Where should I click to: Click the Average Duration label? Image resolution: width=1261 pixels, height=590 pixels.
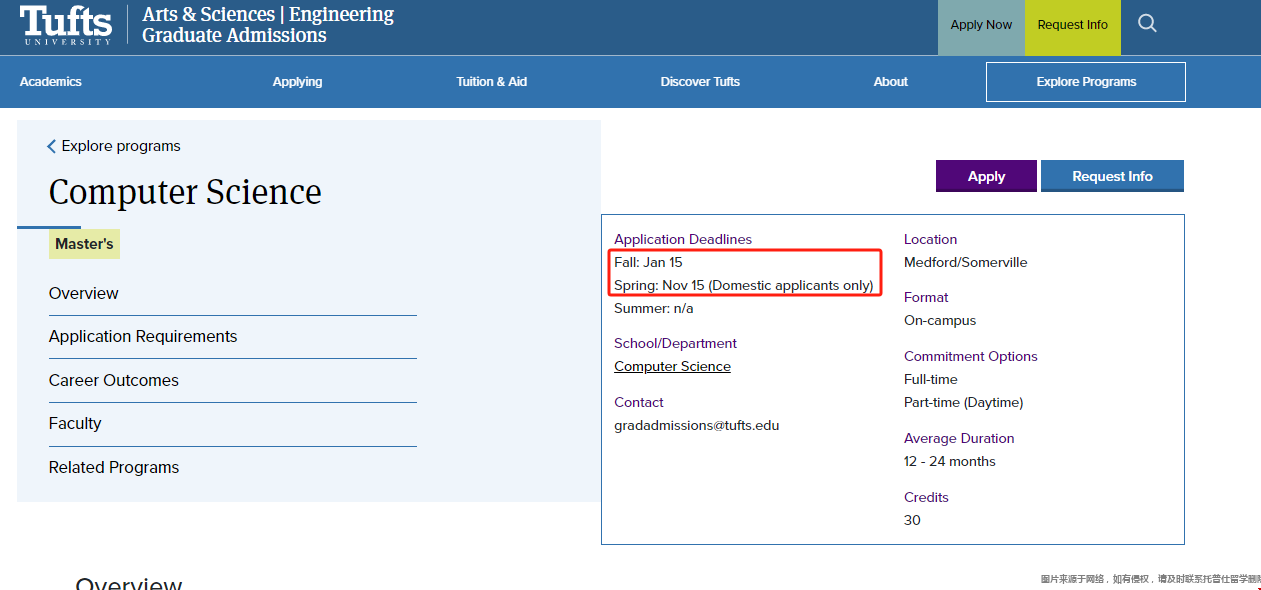point(959,439)
